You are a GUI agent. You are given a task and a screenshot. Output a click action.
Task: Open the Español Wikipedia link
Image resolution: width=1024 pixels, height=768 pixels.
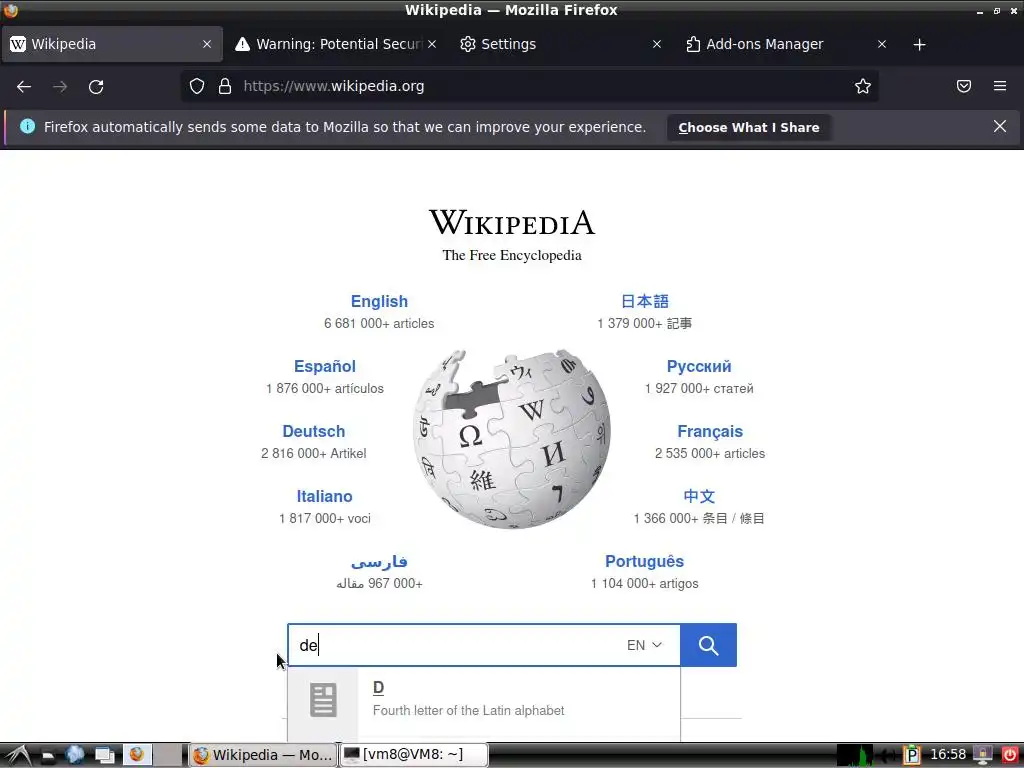pyautogui.click(x=325, y=366)
